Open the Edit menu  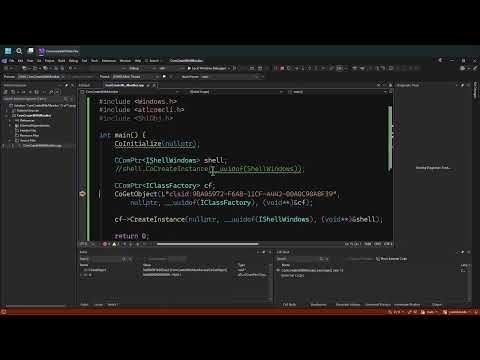[x=20, y=61]
